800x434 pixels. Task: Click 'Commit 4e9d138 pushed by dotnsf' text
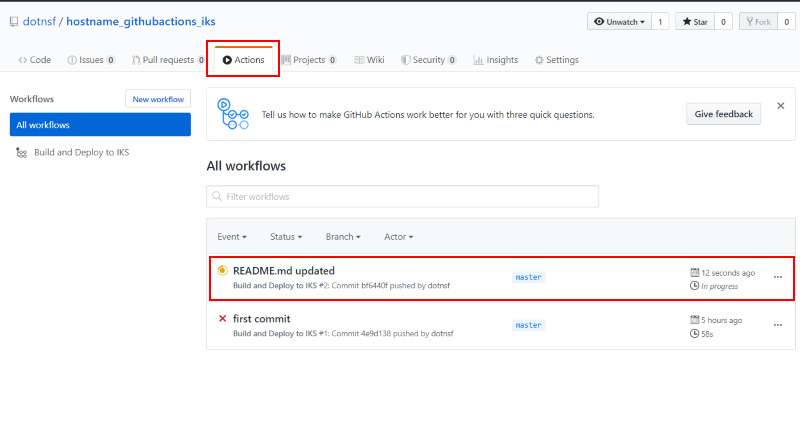[392, 334]
